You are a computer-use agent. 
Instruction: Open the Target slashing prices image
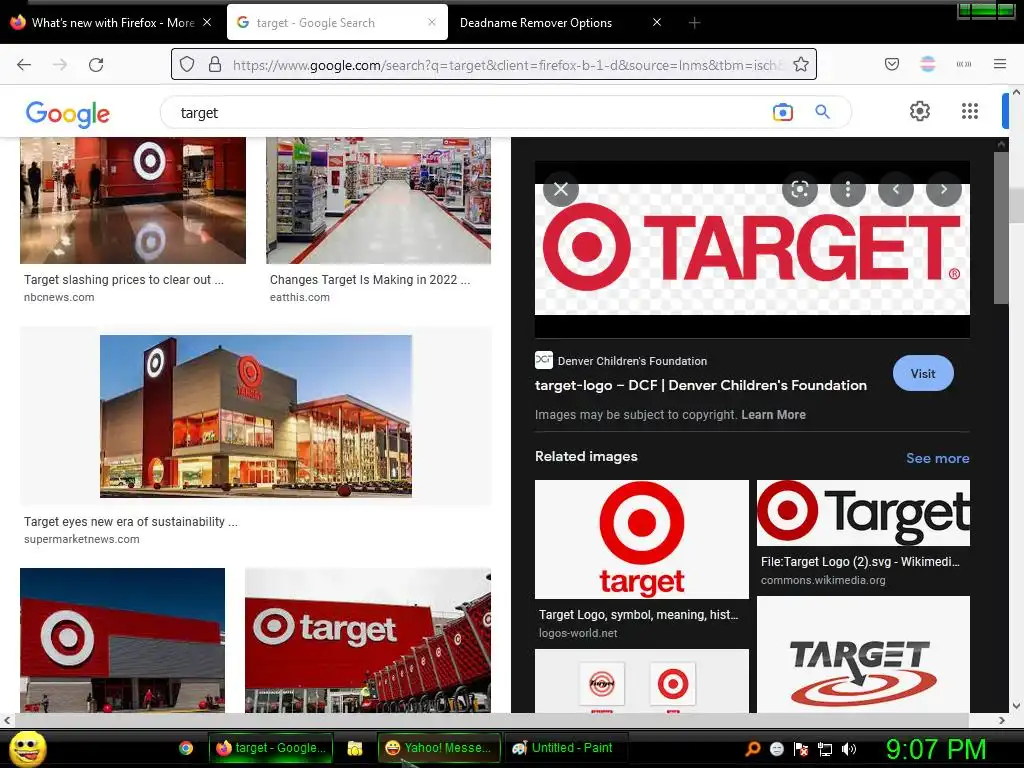point(133,200)
